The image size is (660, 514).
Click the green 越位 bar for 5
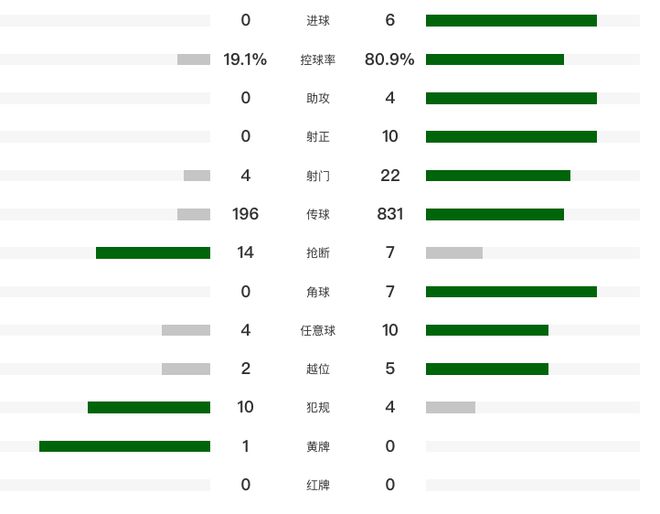click(487, 369)
